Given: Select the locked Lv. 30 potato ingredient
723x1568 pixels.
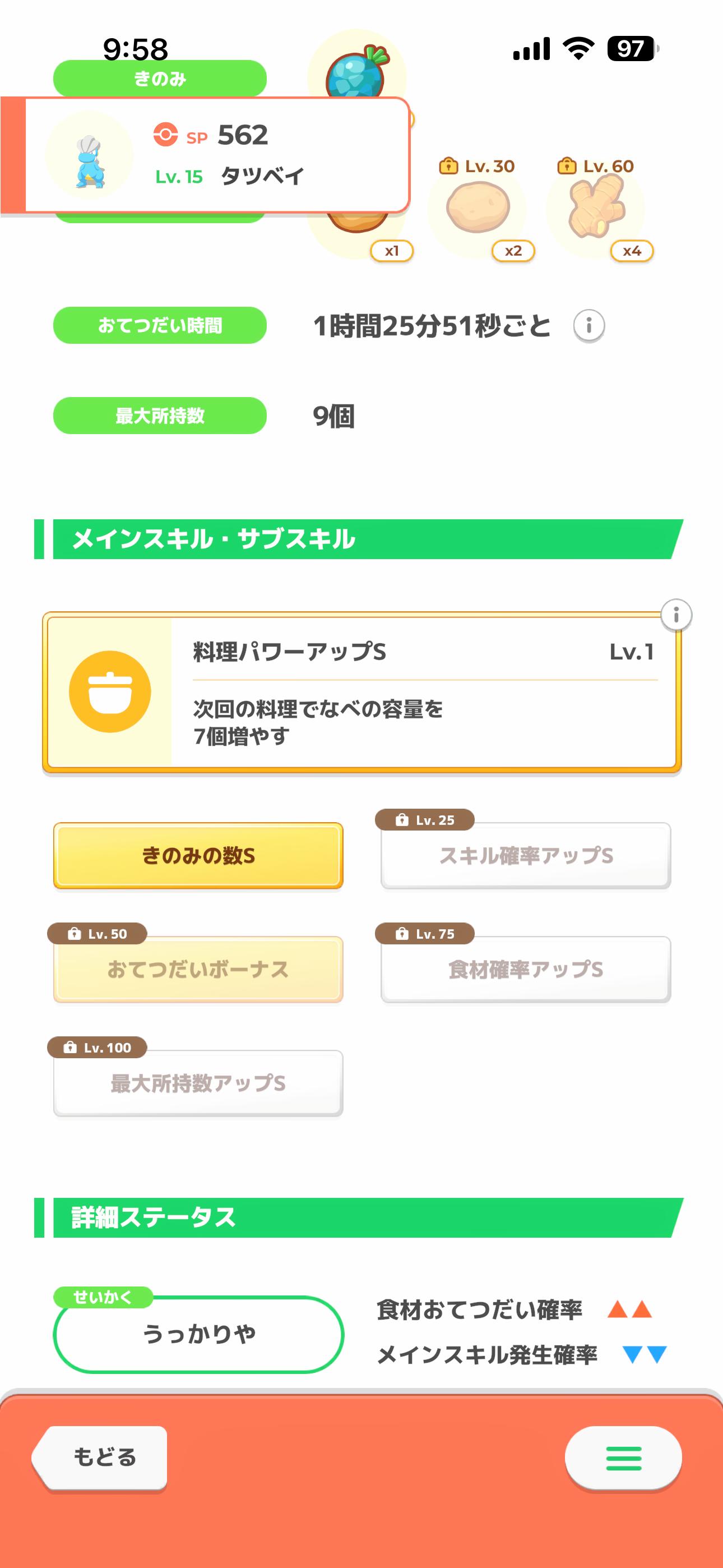Looking at the screenshot, I should click(478, 208).
